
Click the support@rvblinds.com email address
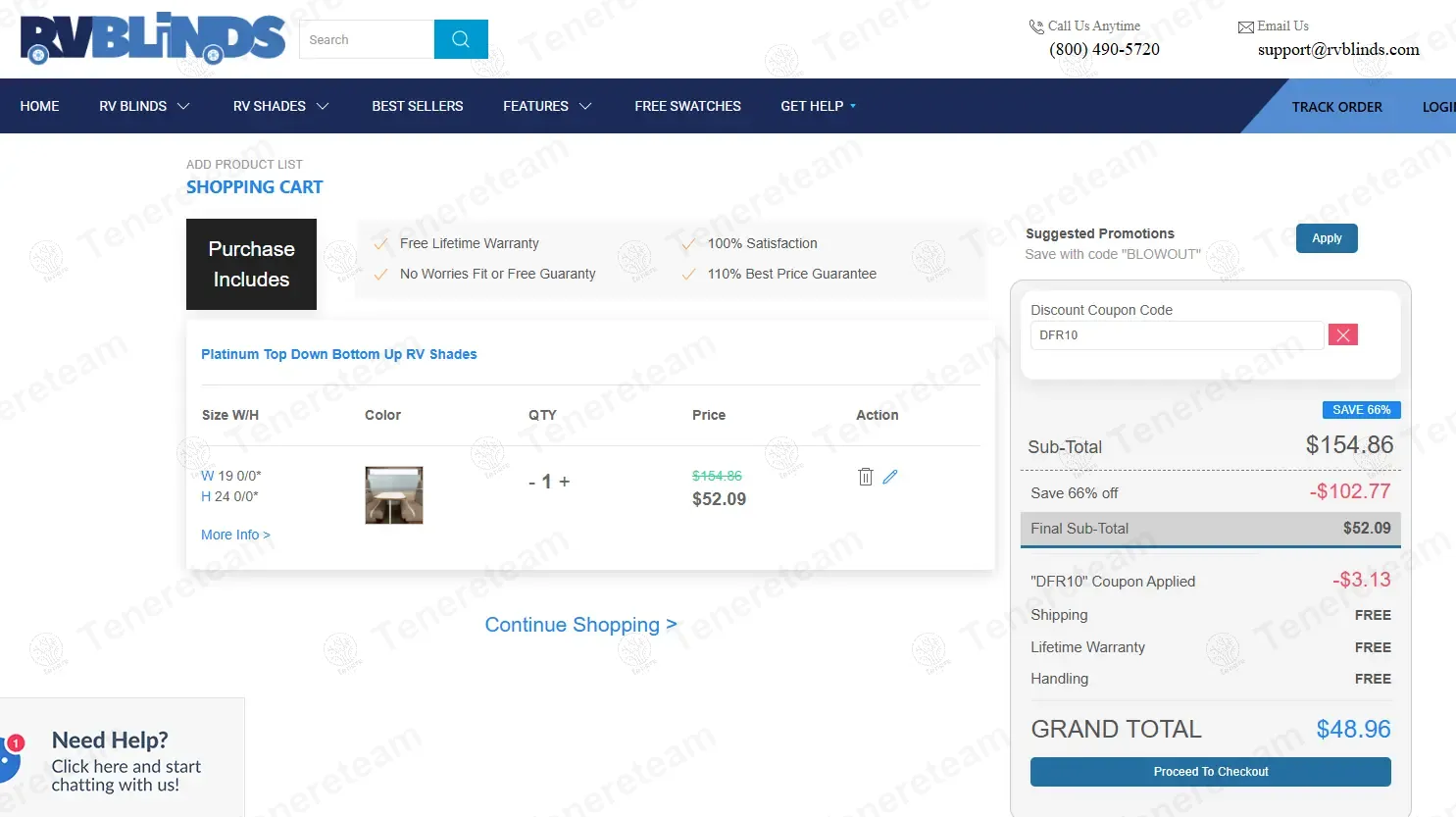pyautogui.click(x=1338, y=49)
